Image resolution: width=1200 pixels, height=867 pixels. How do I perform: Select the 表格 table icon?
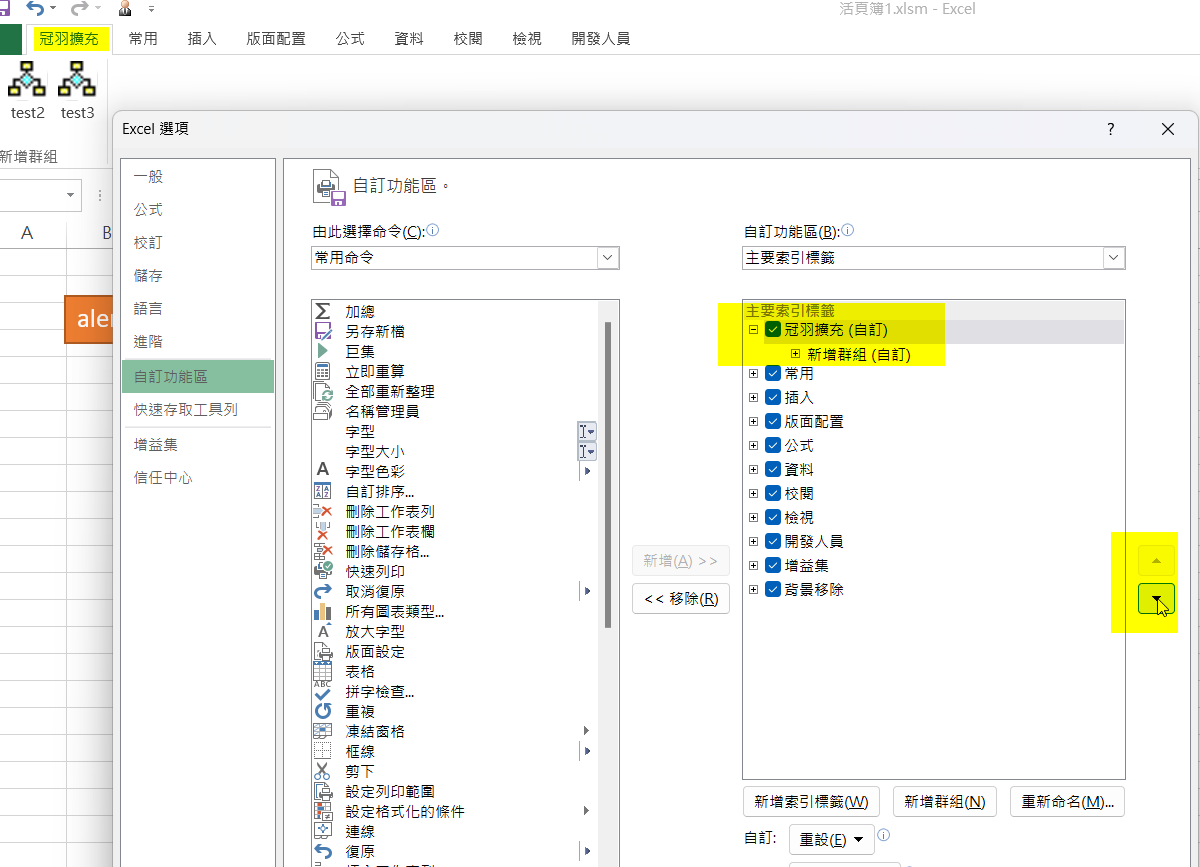(323, 671)
